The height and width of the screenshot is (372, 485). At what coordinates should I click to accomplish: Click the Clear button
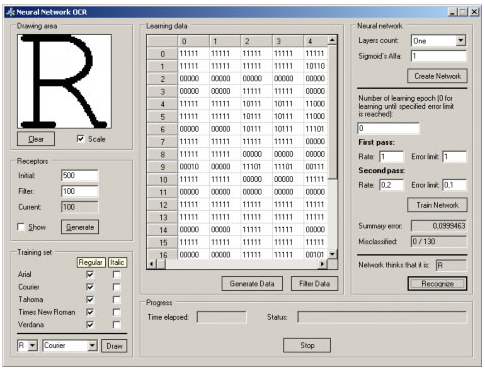pos(36,139)
